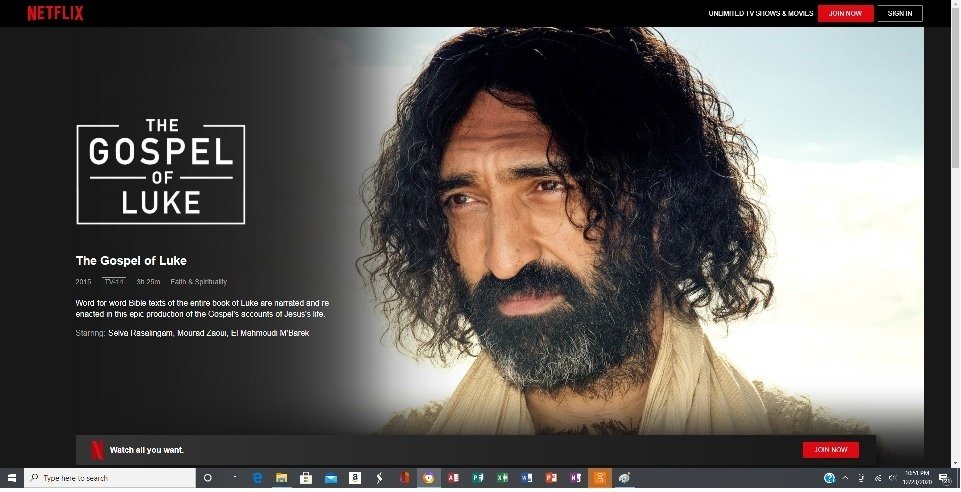This screenshot has width=961, height=492.
Task: Open File Explorer from the taskbar
Action: (x=282, y=478)
